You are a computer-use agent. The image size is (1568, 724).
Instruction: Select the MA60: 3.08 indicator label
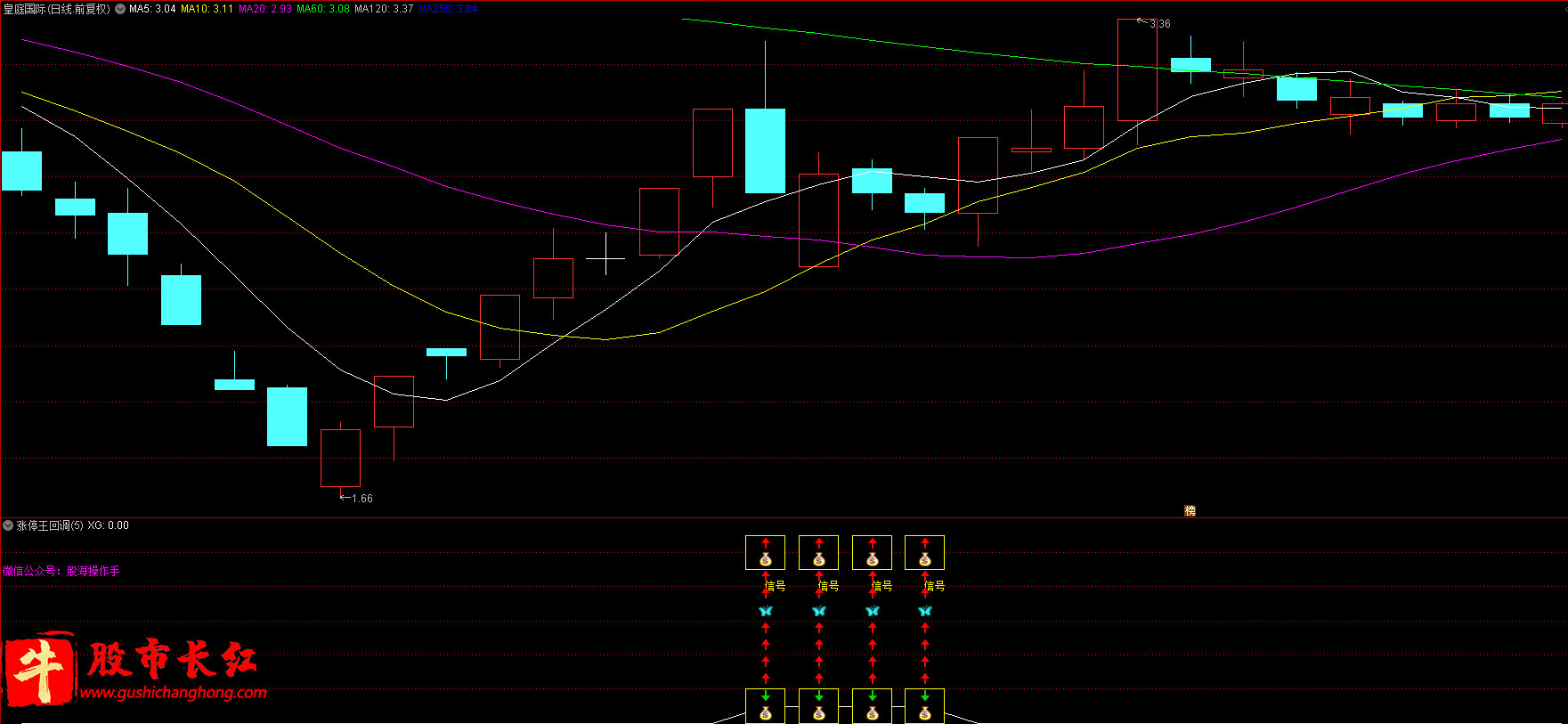pyautogui.click(x=323, y=9)
